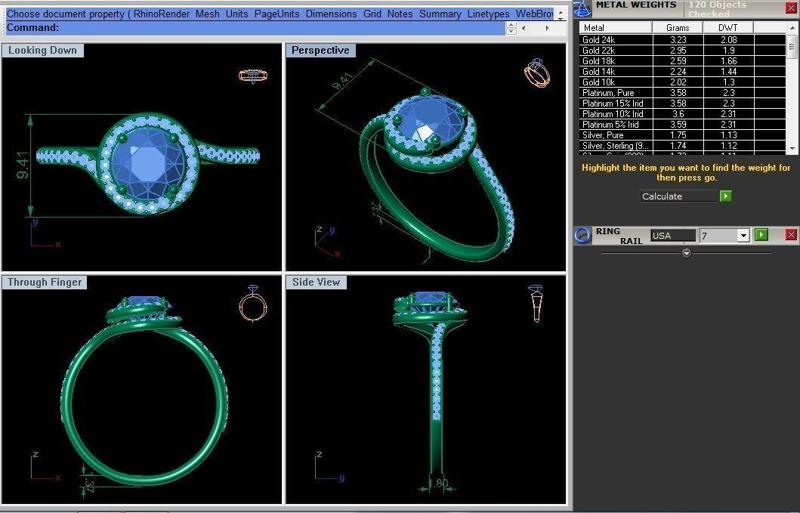
Task: Activate the Perspective viewport title
Action: [x=320, y=50]
